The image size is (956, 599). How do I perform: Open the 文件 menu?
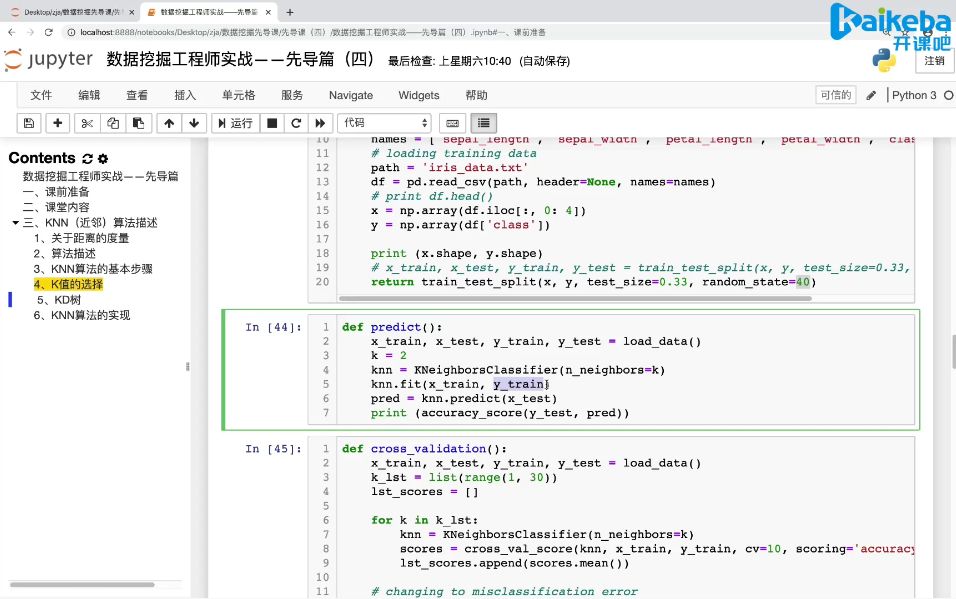click(x=40, y=94)
